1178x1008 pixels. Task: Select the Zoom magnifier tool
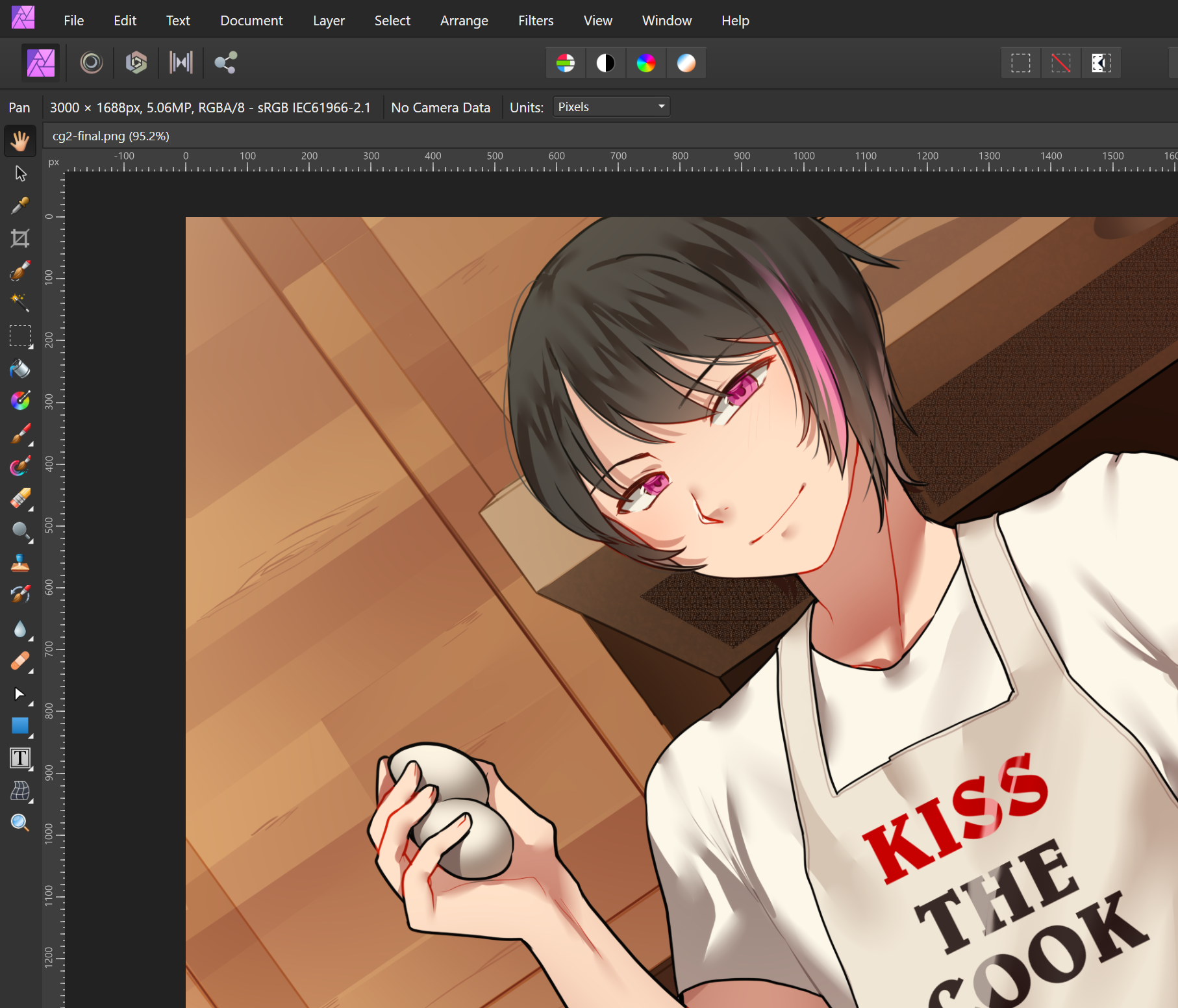coord(20,823)
